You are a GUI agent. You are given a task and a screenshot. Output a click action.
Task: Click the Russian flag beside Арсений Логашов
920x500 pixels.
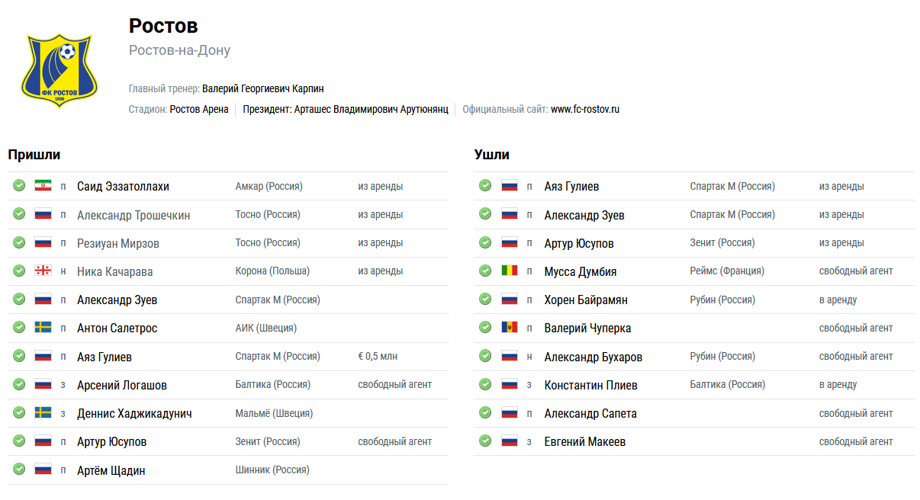point(43,384)
